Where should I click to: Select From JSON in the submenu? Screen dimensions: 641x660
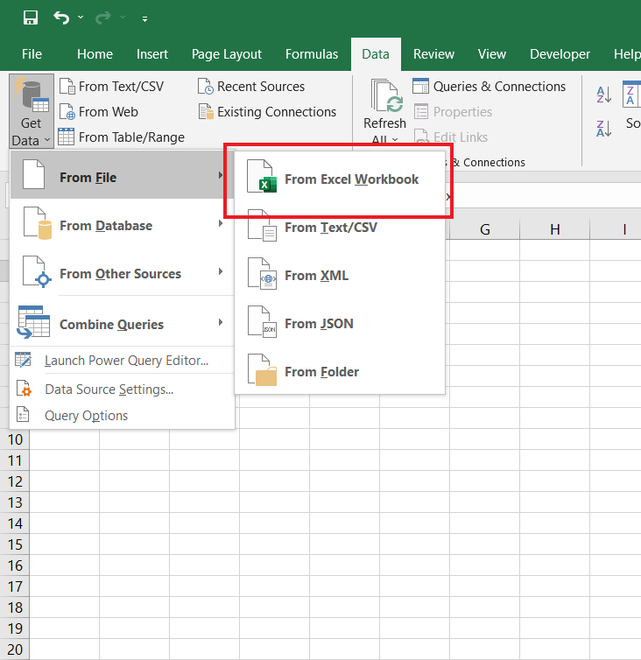click(318, 323)
